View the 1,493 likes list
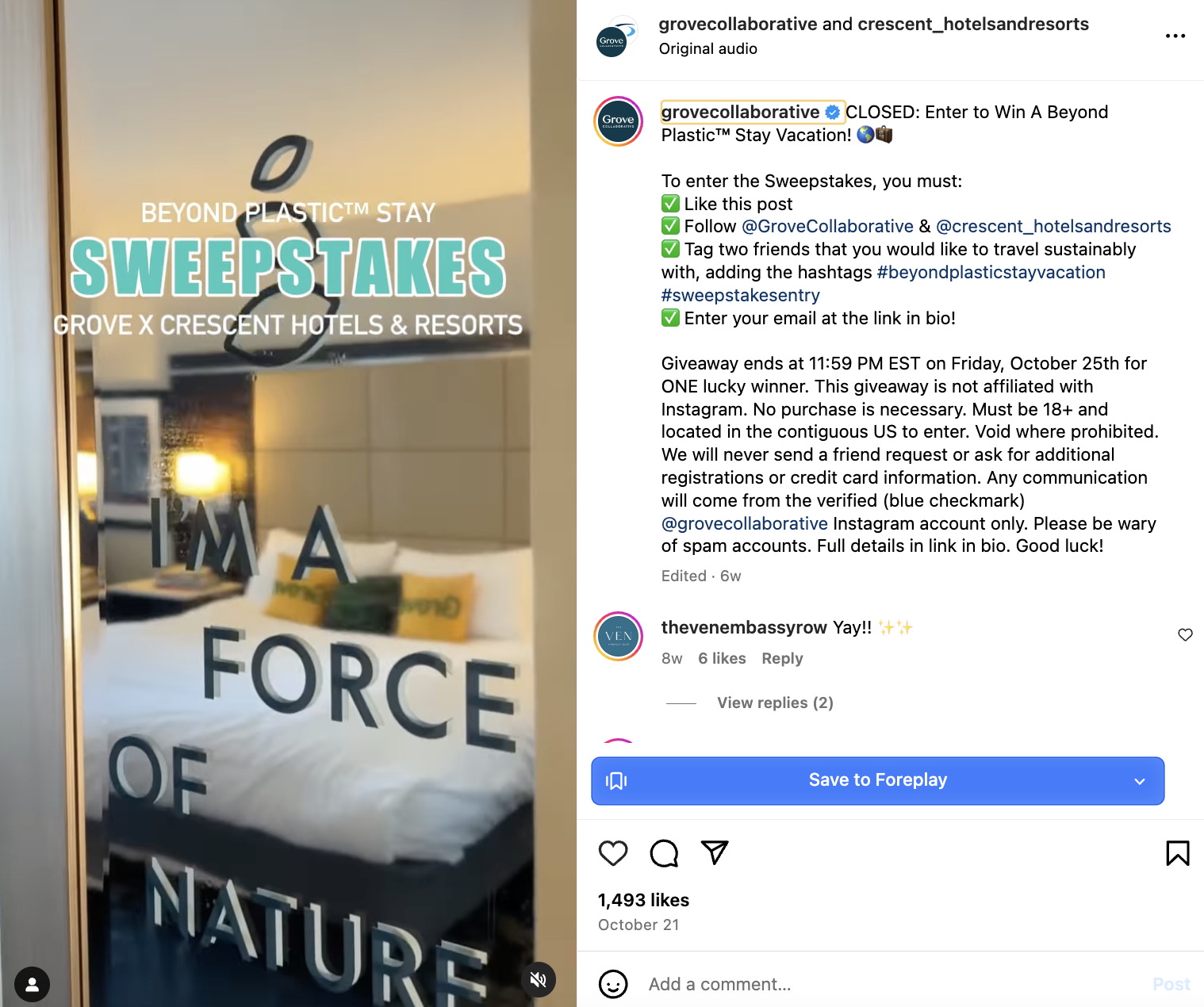 coord(643,900)
